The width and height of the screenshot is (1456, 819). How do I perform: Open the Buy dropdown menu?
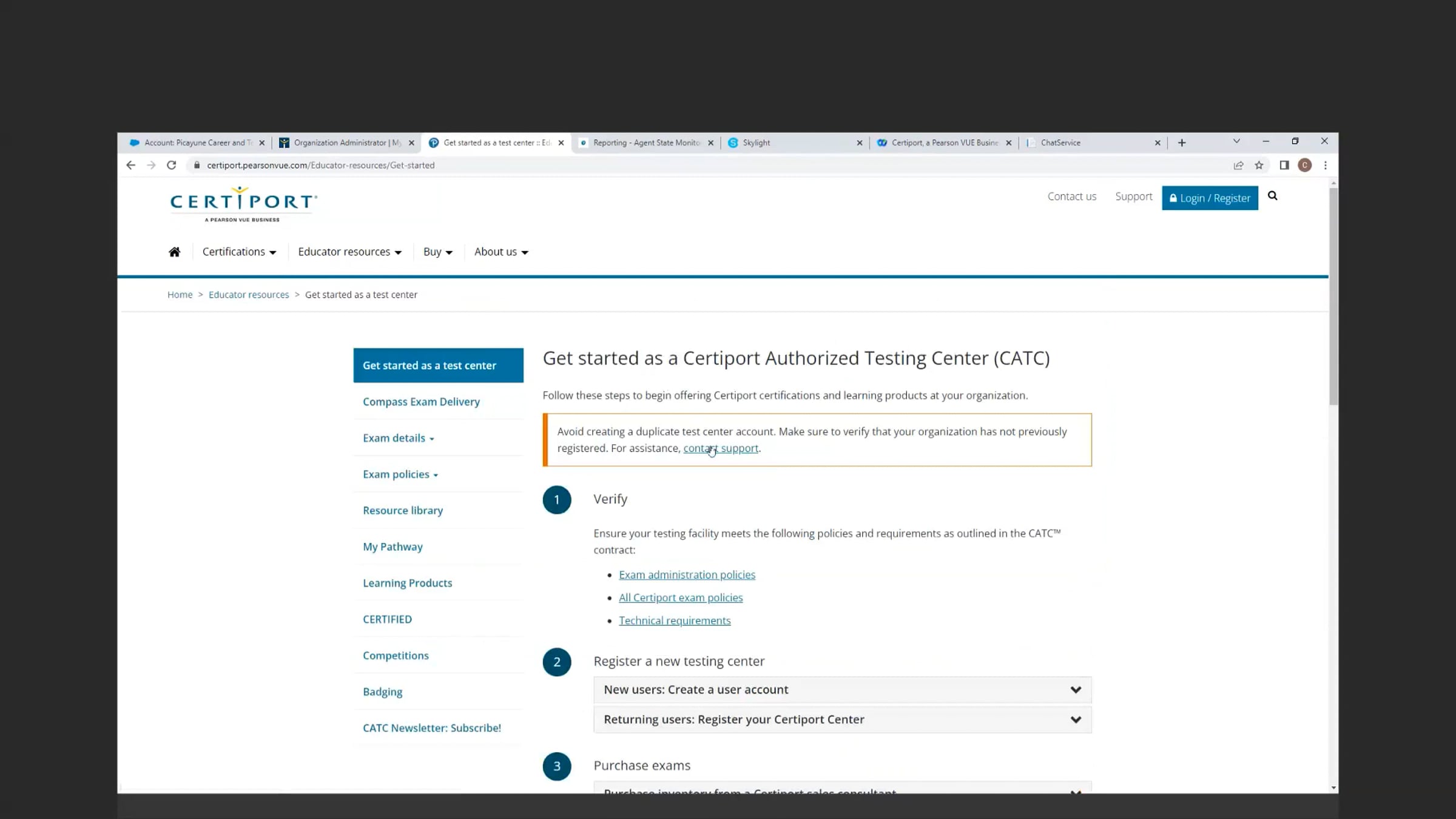(437, 252)
